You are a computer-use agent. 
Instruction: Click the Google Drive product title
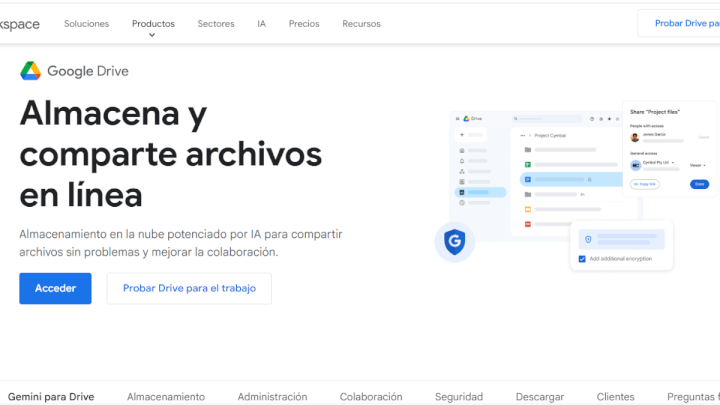click(88, 71)
